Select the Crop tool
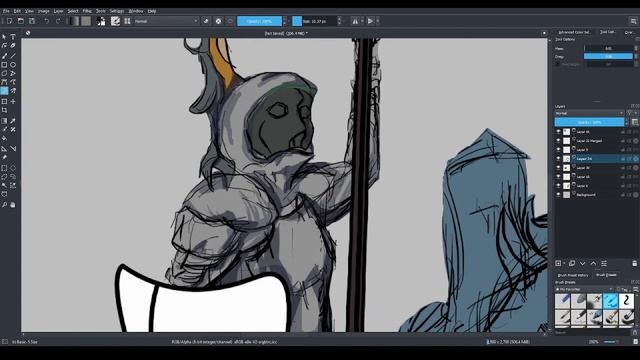The width and height of the screenshot is (640, 360). [x=4, y=110]
